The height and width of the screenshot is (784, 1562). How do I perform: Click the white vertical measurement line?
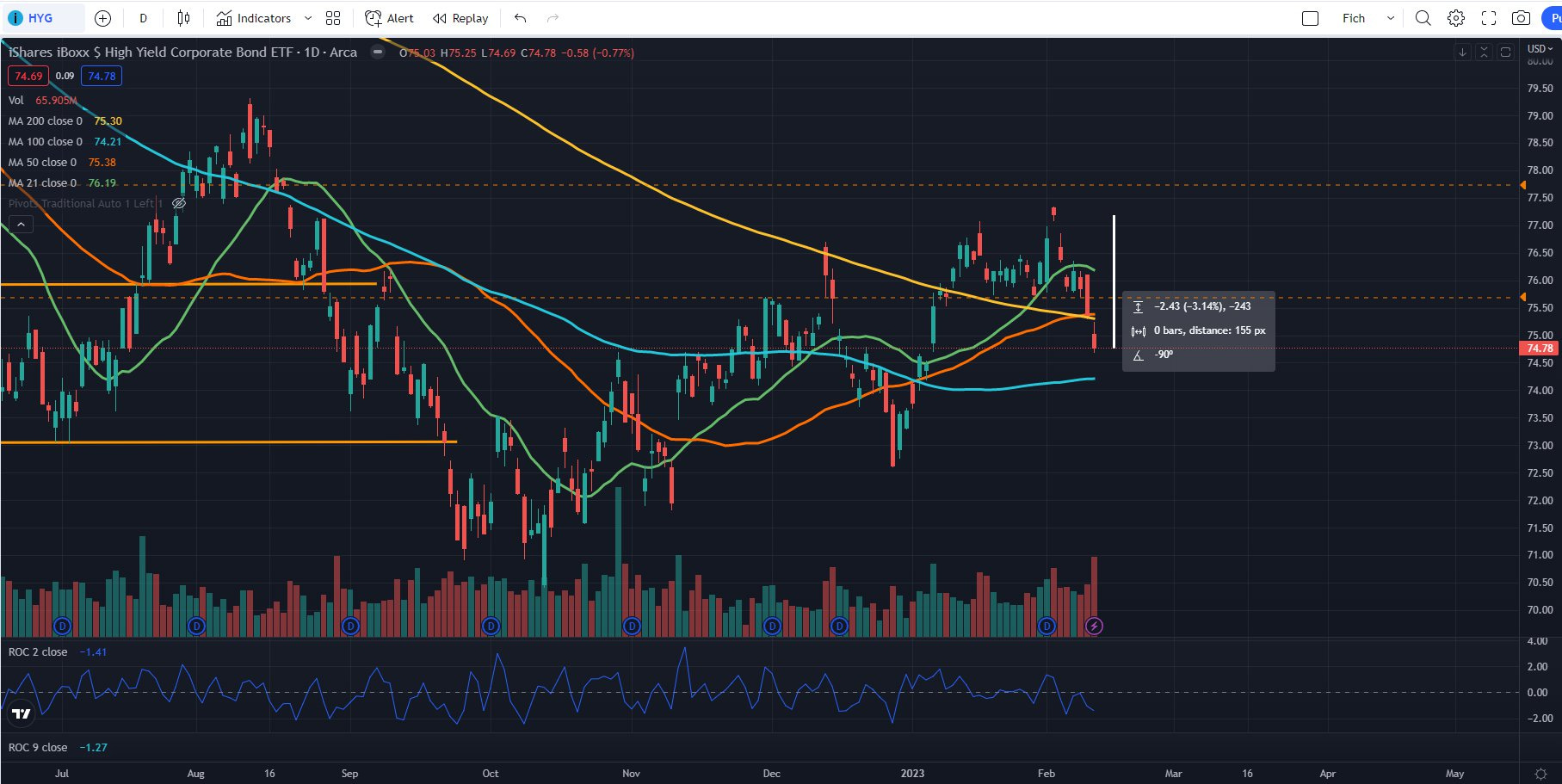[x=1114, y=281]
